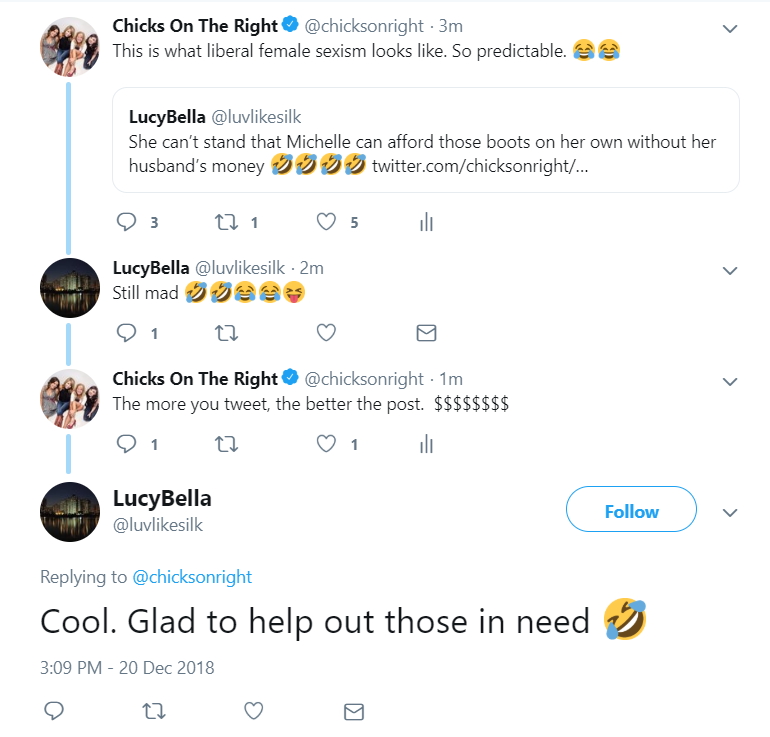
Task: Follow LucyBella
Action: click(631, 509)
